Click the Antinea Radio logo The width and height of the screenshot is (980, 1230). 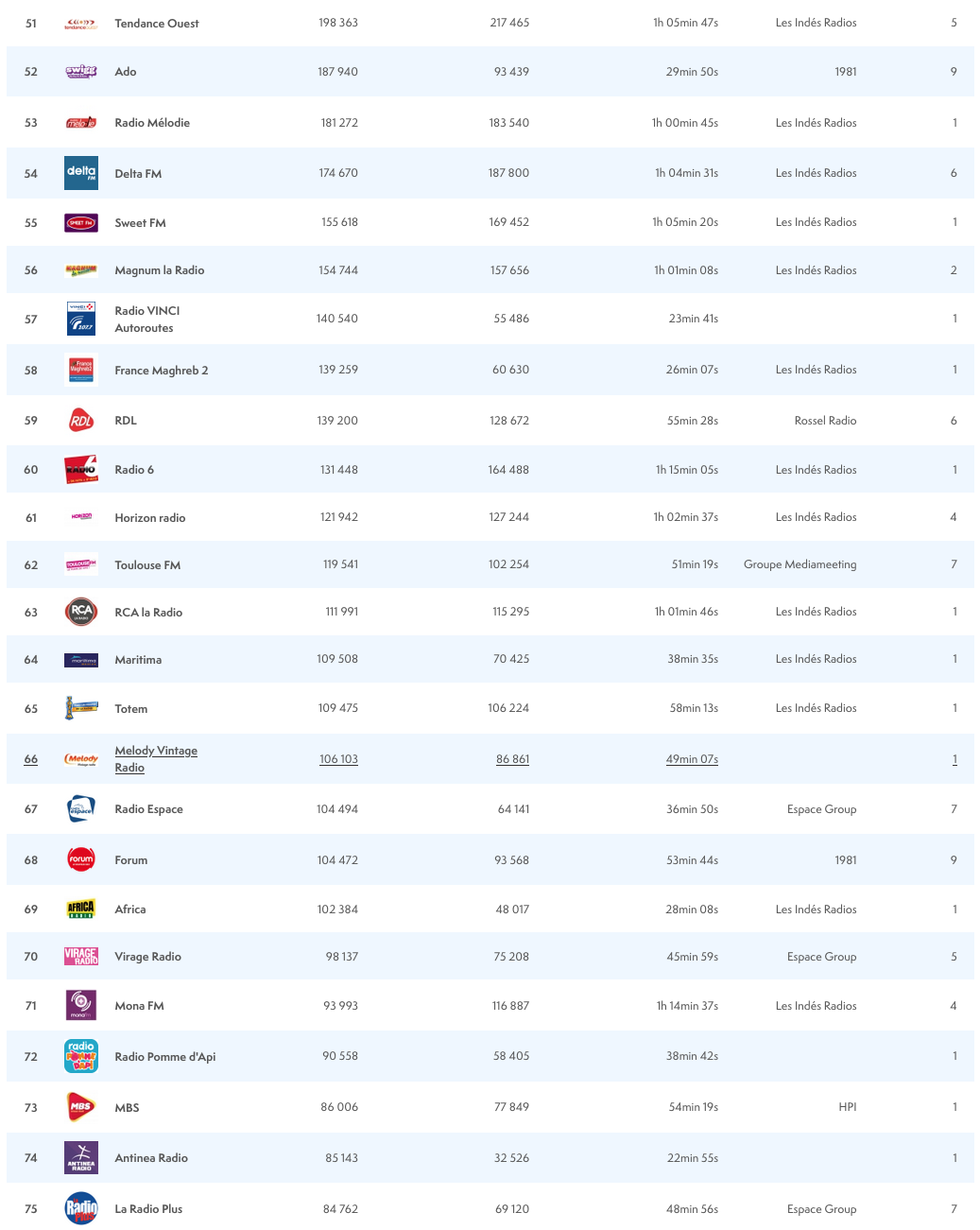[81, 1157]
